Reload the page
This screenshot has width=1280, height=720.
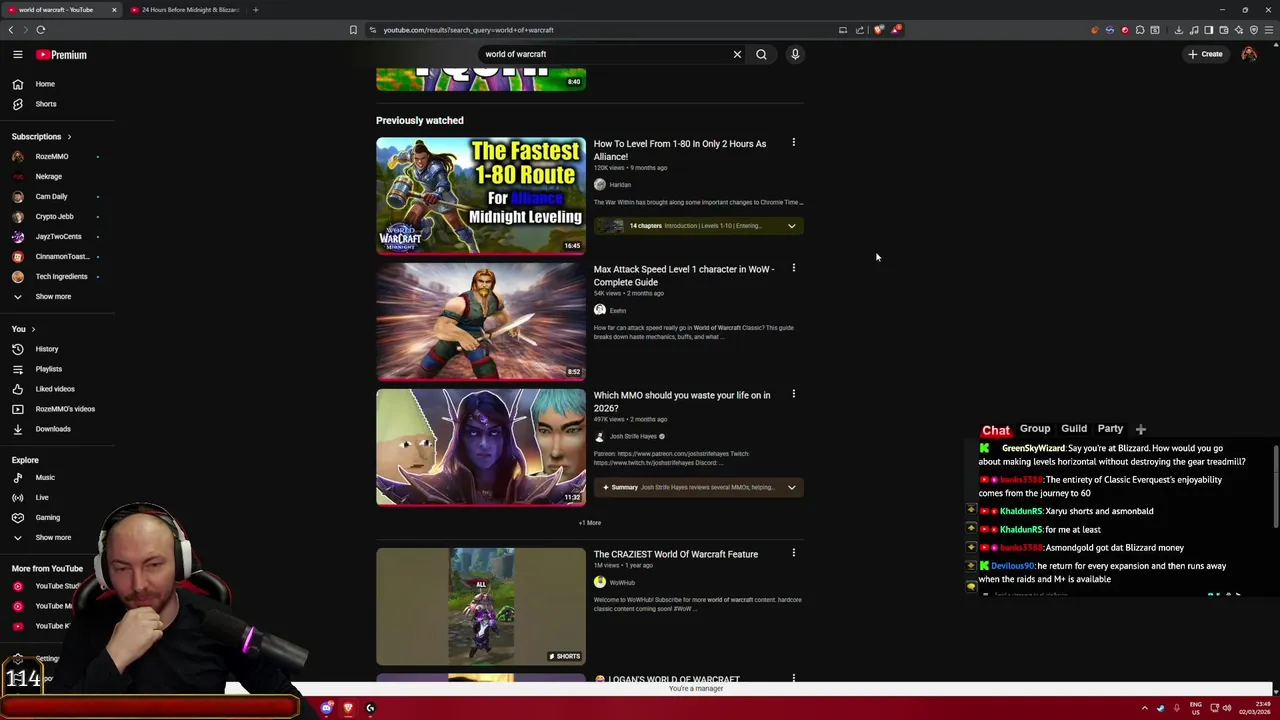pyautogui.click(x=41, y=30)
